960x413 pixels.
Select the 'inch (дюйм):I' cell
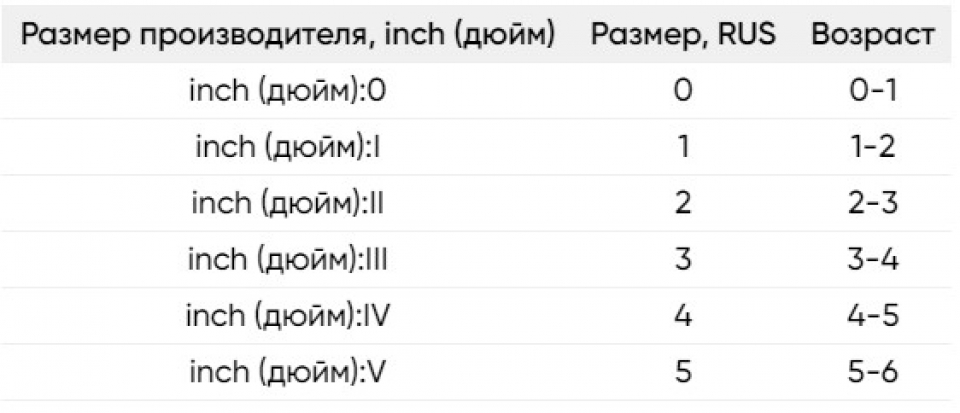coord(288,147)
